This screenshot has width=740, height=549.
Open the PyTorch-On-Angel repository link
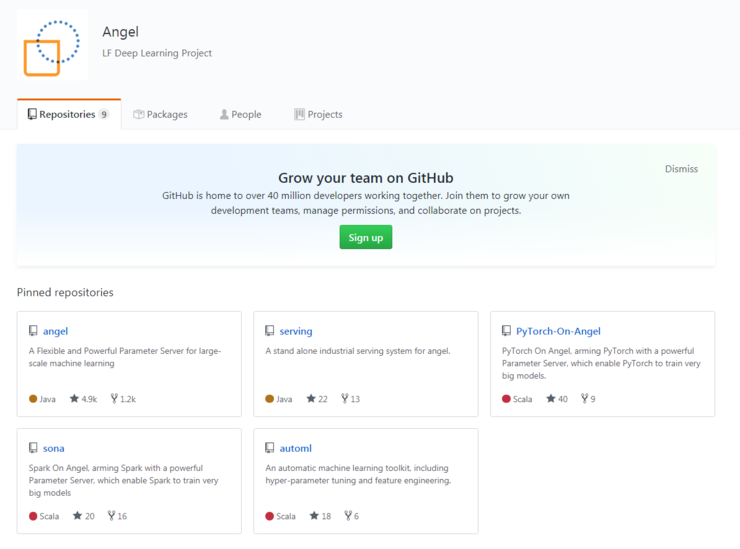tap(558, 331)
